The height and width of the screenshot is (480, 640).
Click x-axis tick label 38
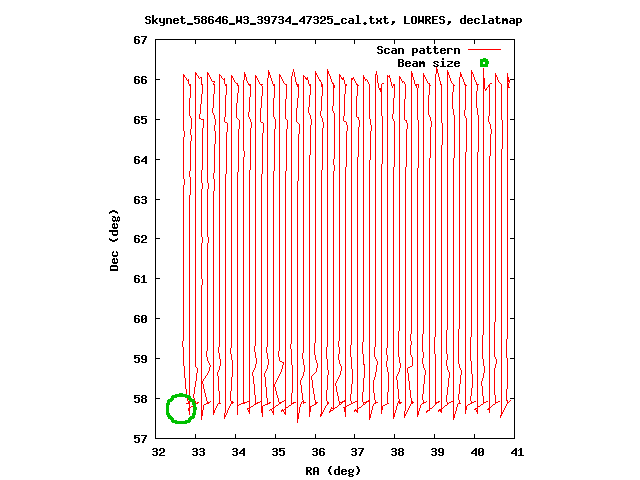[x=398, y=452]
